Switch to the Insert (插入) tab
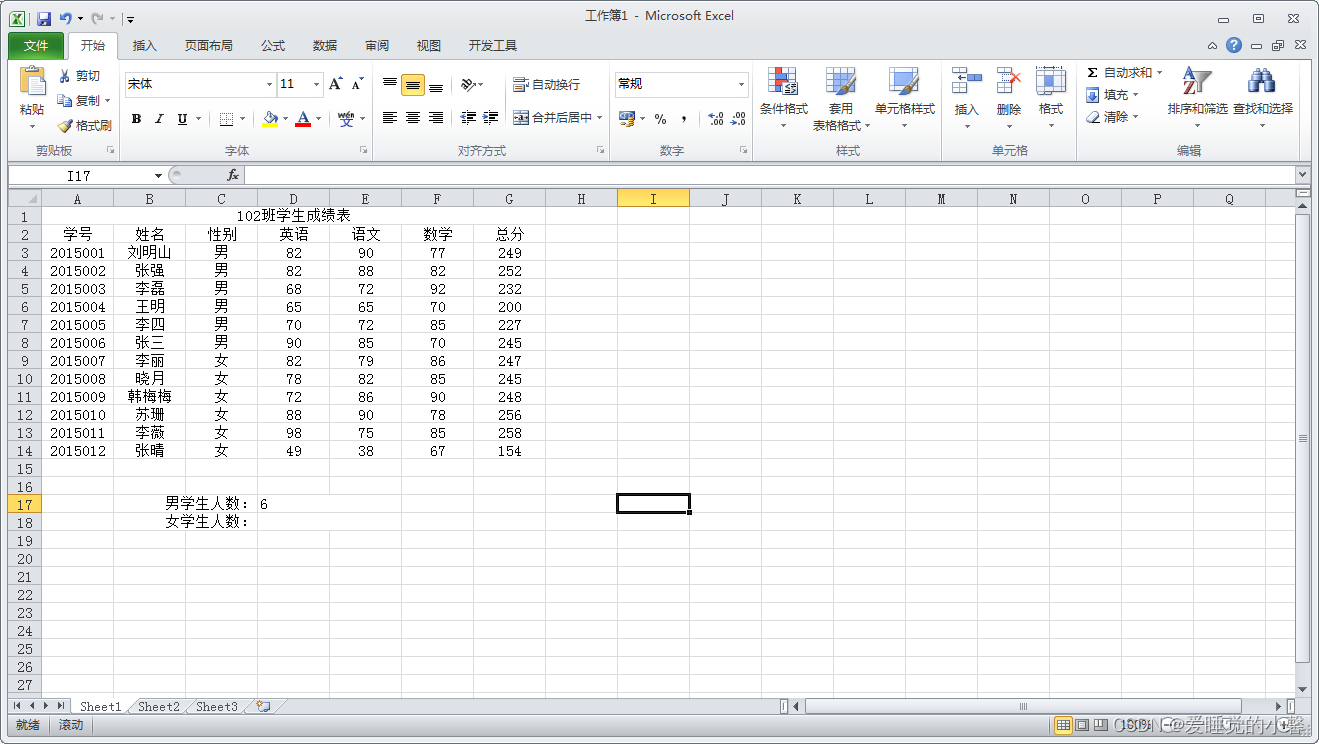The width and height of the screenshot is (1319, 744). pos(145,46)
